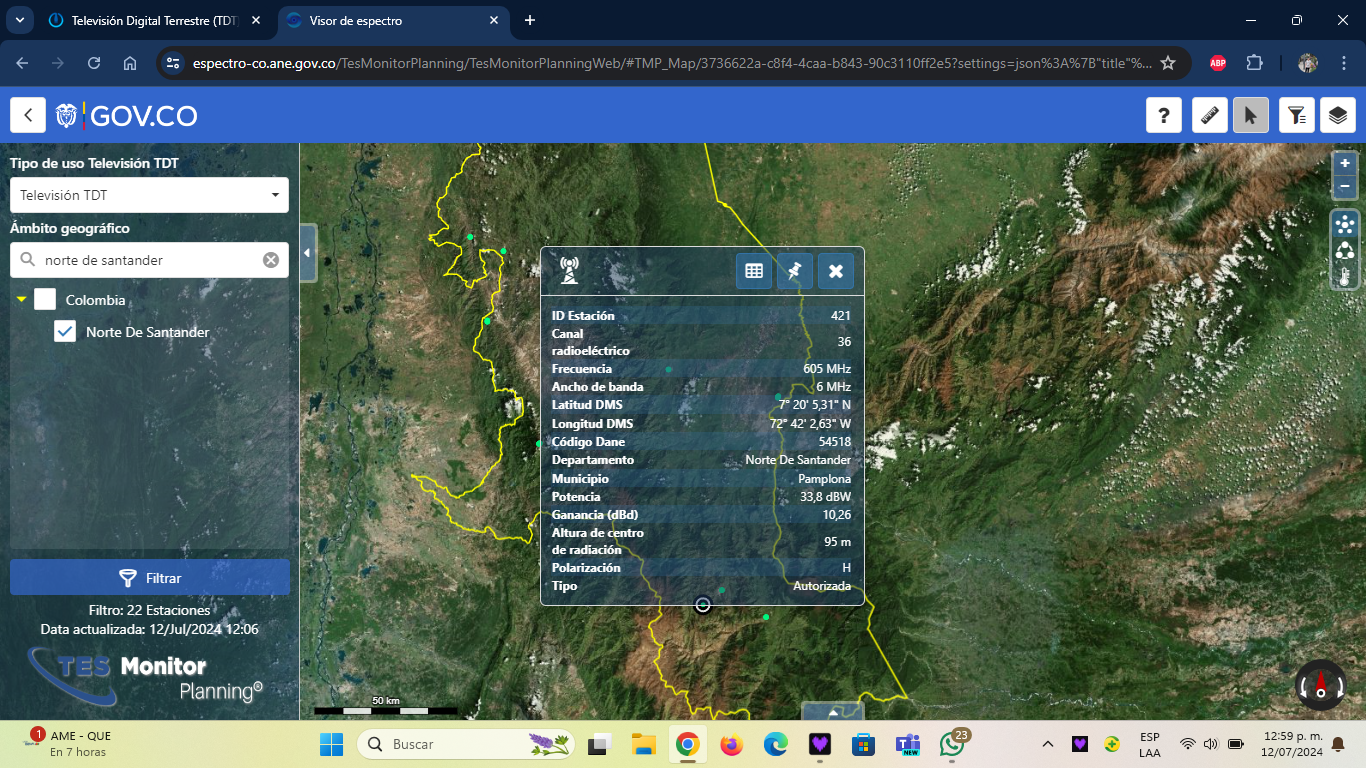Image resolution: width=1366 pixels, height=768 pixels.
Task: Open the ABP ad blocker extension
Action: point(1218,63)
